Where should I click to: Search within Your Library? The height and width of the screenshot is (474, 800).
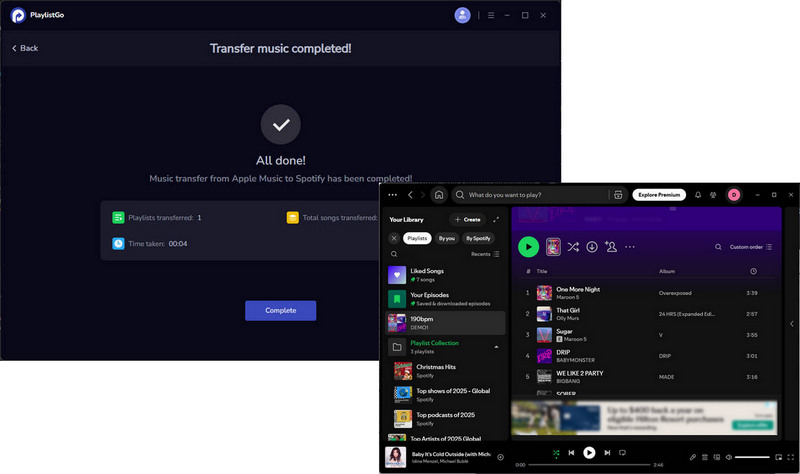[x=394, y=254]
